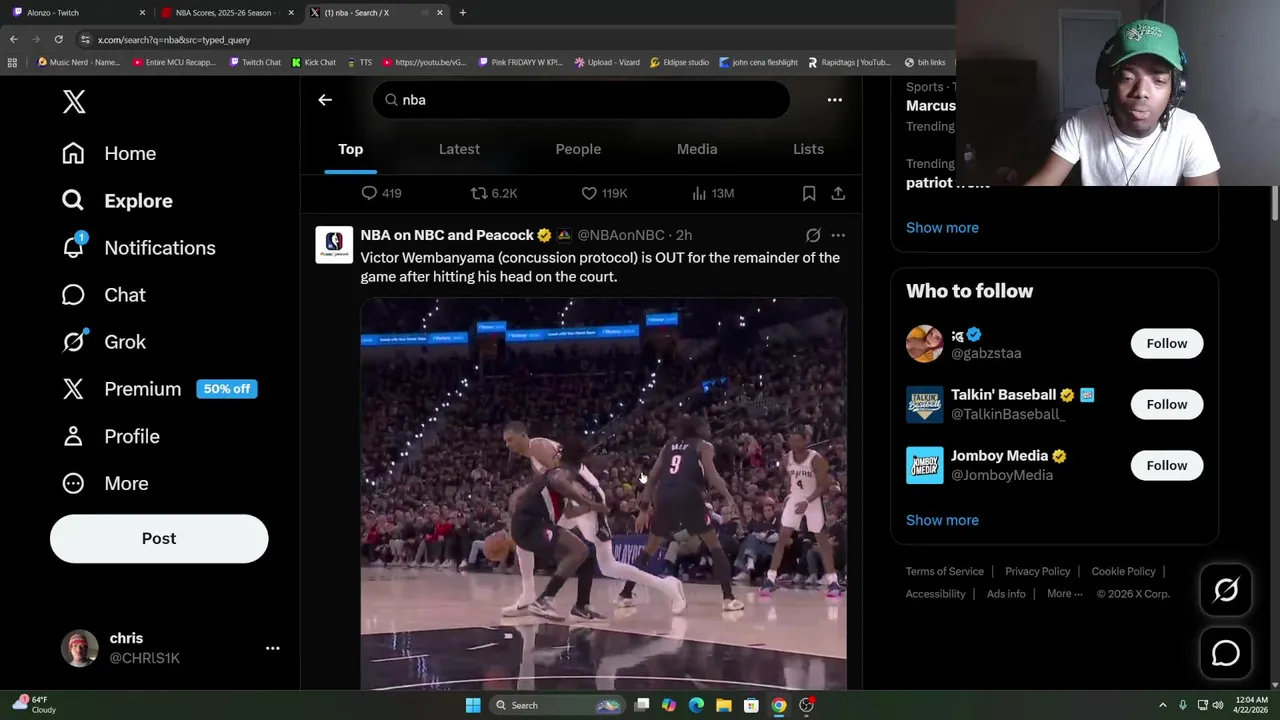Open three-dot menu on the NBA on NBC post
1280x720 pixels.
coord(838,235)
